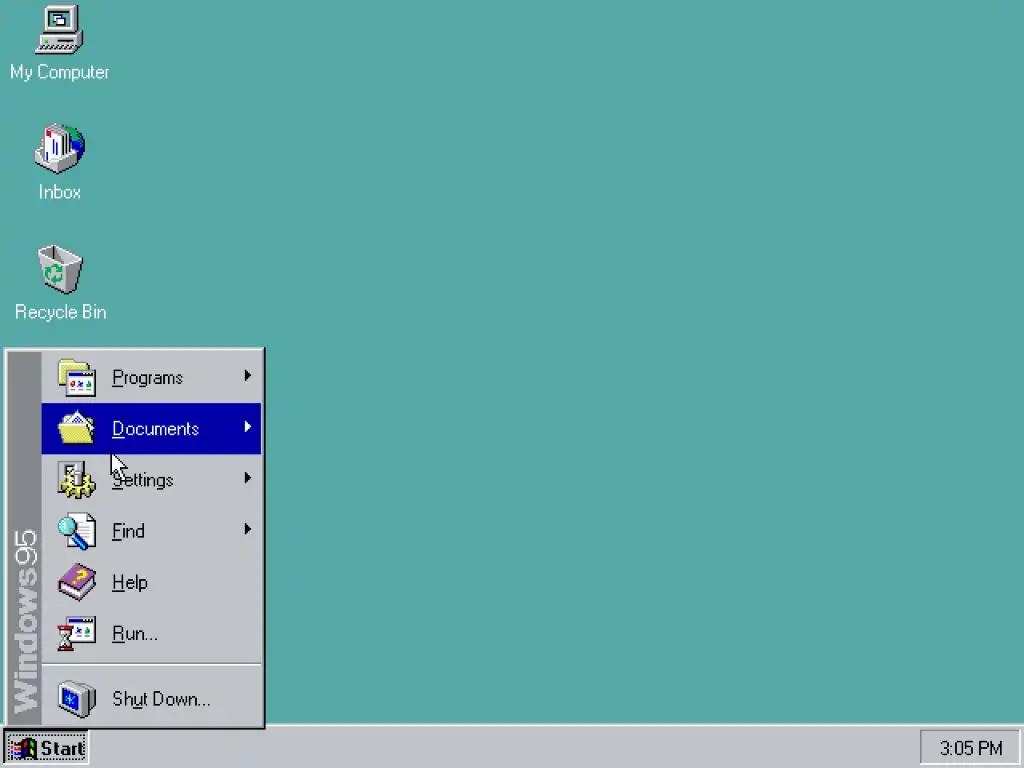
Task: Click the Shut Down monitor icon
Action: [x=76, y=699]
